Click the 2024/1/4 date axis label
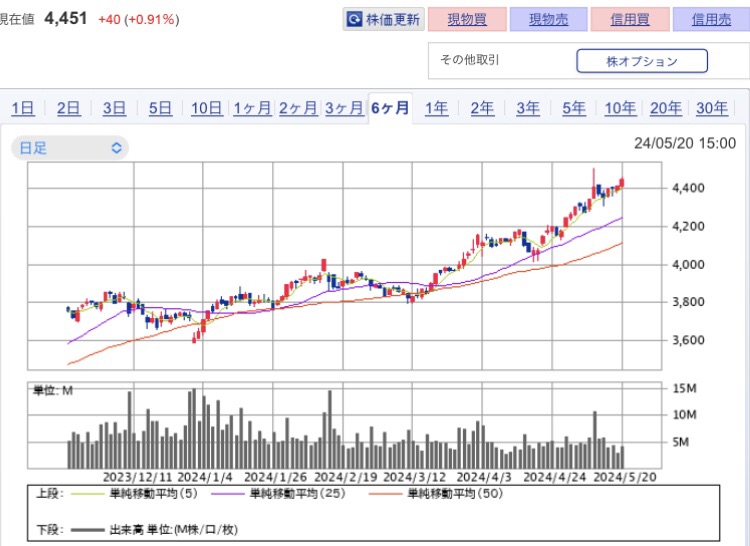 (x=205, y=477)
